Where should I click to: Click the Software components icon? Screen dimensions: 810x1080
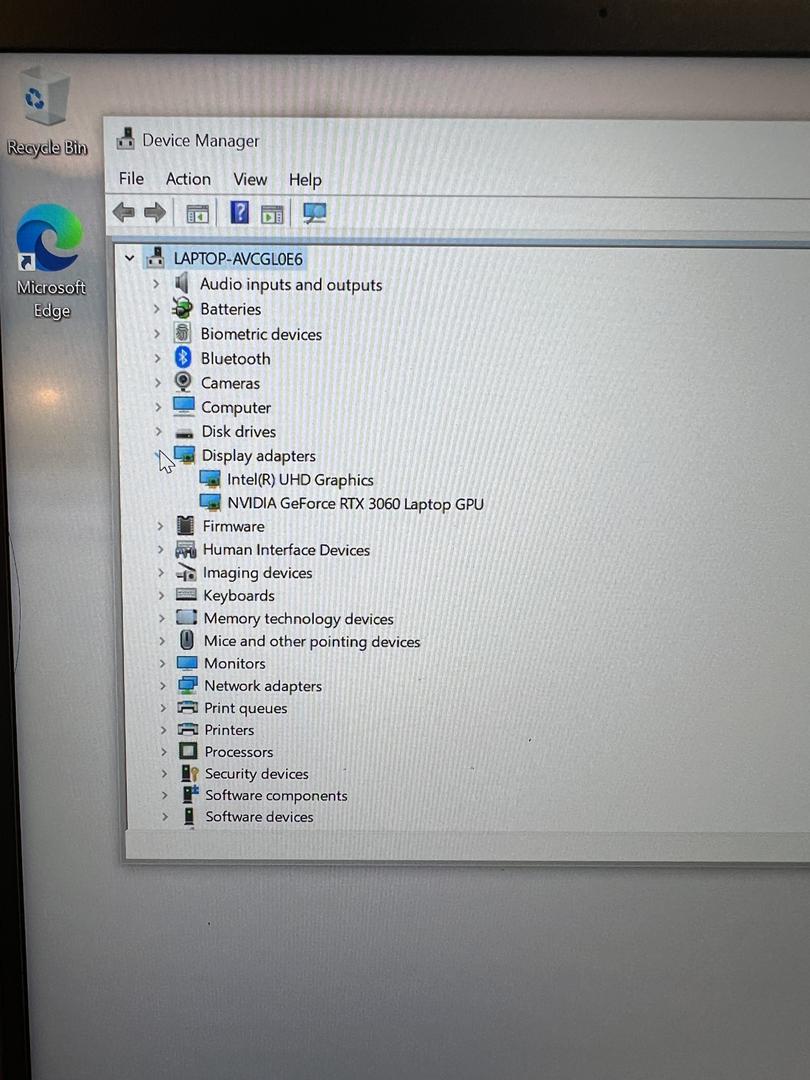(190, 794)
